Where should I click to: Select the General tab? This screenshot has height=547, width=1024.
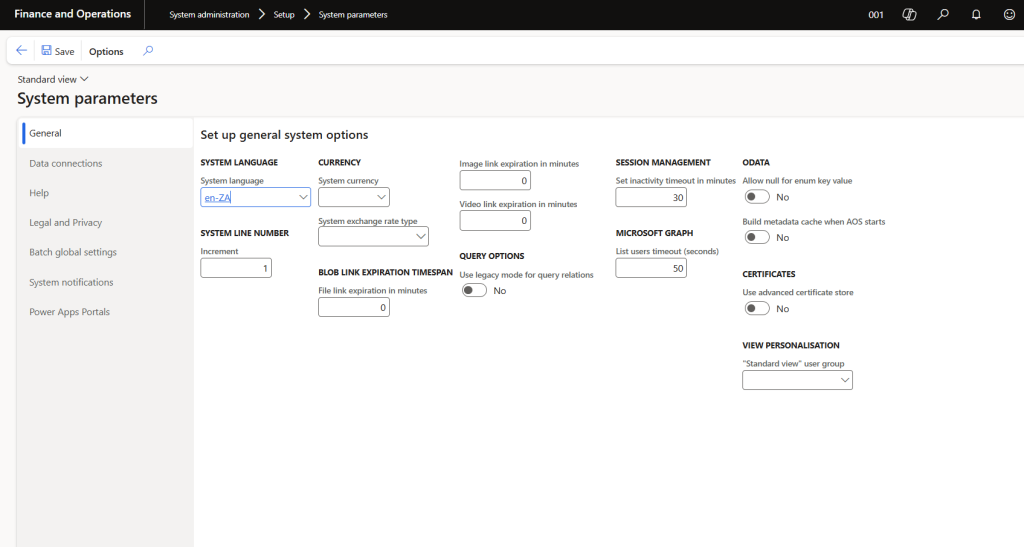click(x=107, y=133)
